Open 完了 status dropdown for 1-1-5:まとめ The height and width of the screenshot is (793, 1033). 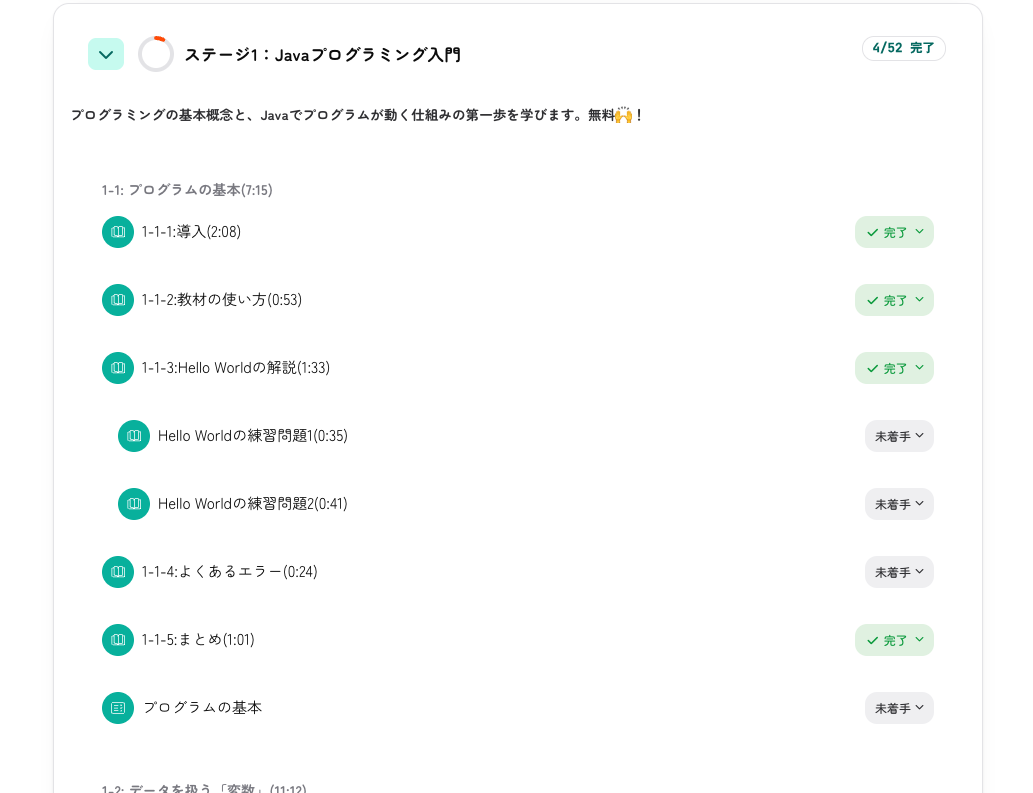pos(894,640)
